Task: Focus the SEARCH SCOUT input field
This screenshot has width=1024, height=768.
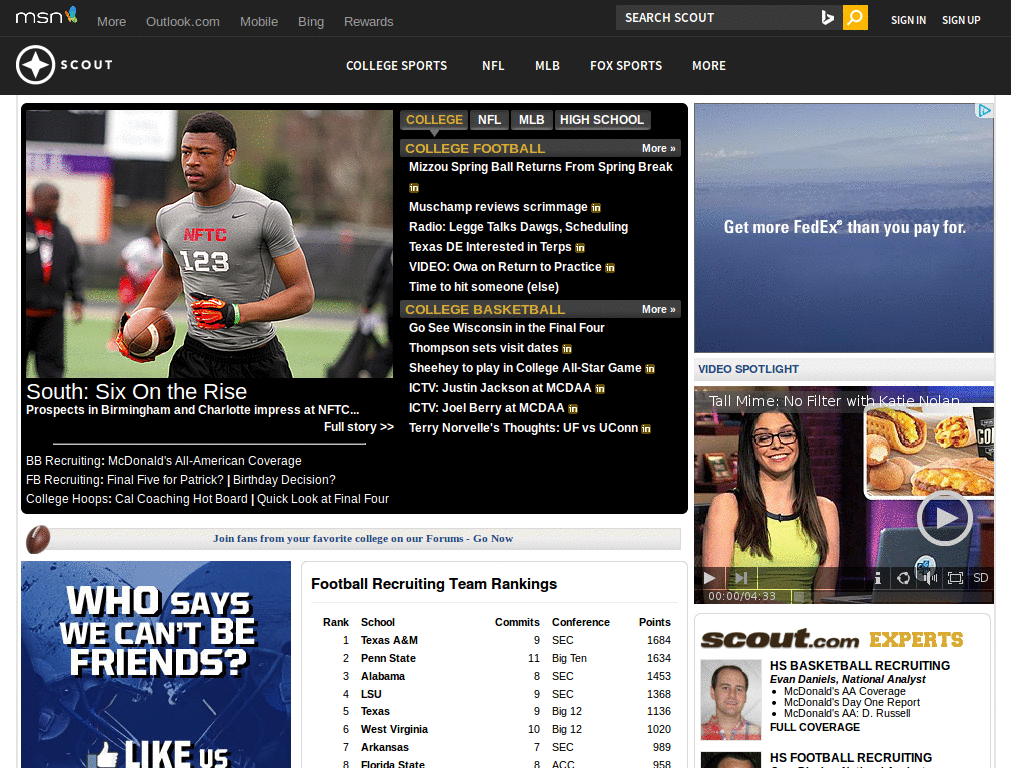Action: pos(715,18)
